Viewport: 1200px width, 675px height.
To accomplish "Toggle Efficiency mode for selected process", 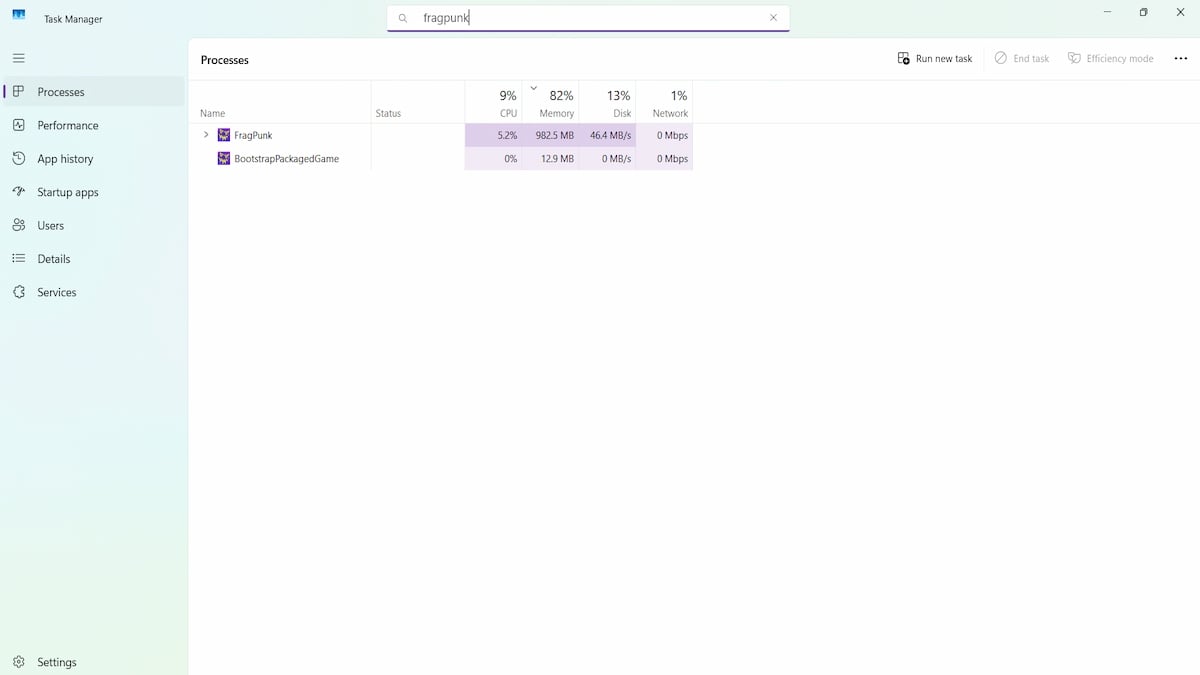I will tap(1110, 58).
